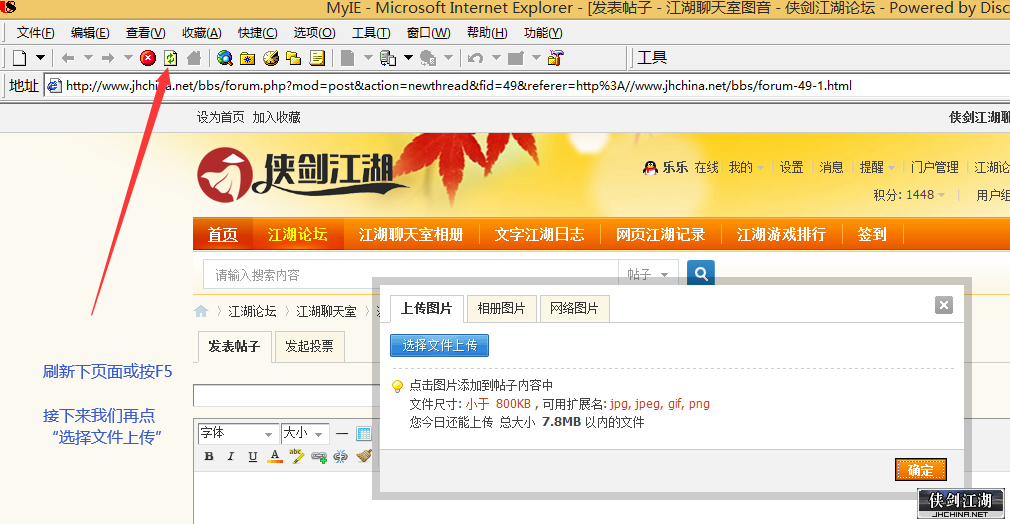Click the 江湖聊天室 breadcrumb link
This screenshot has height=524, width=1010.
[326, 312]
